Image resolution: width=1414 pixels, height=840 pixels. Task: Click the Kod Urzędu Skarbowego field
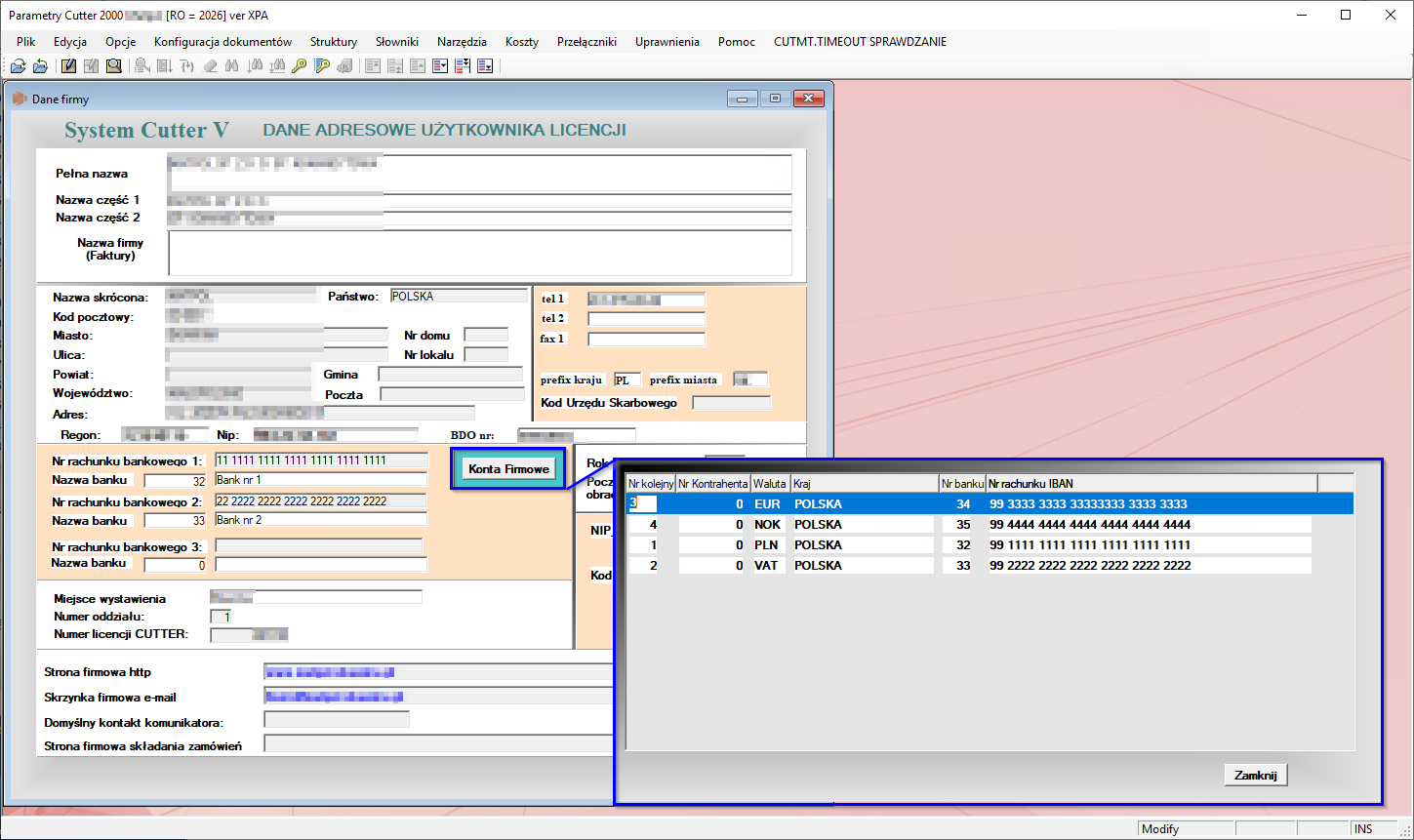tap(731, 403)
